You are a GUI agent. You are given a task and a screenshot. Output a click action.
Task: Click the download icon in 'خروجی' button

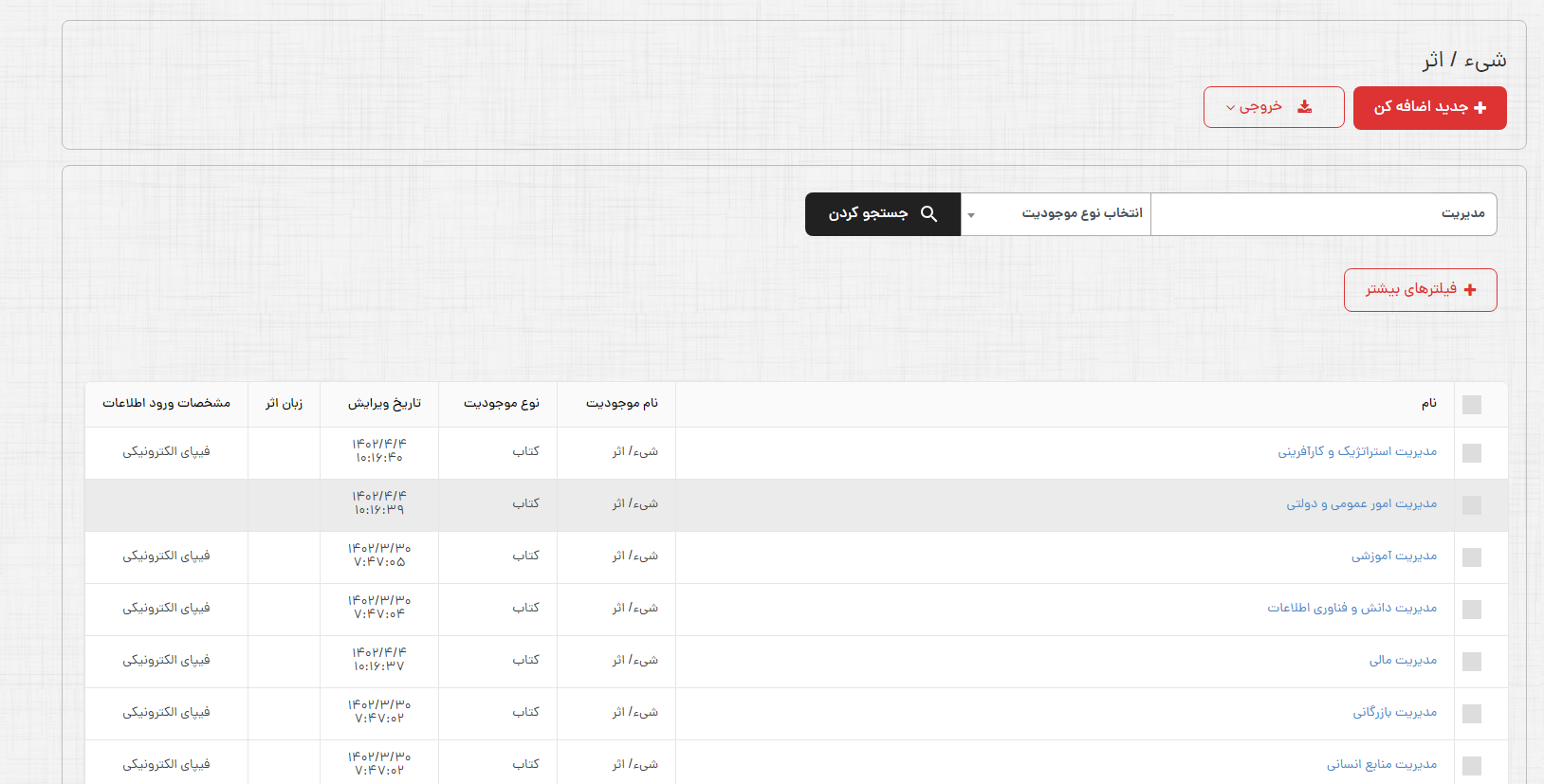point(1305,107)
